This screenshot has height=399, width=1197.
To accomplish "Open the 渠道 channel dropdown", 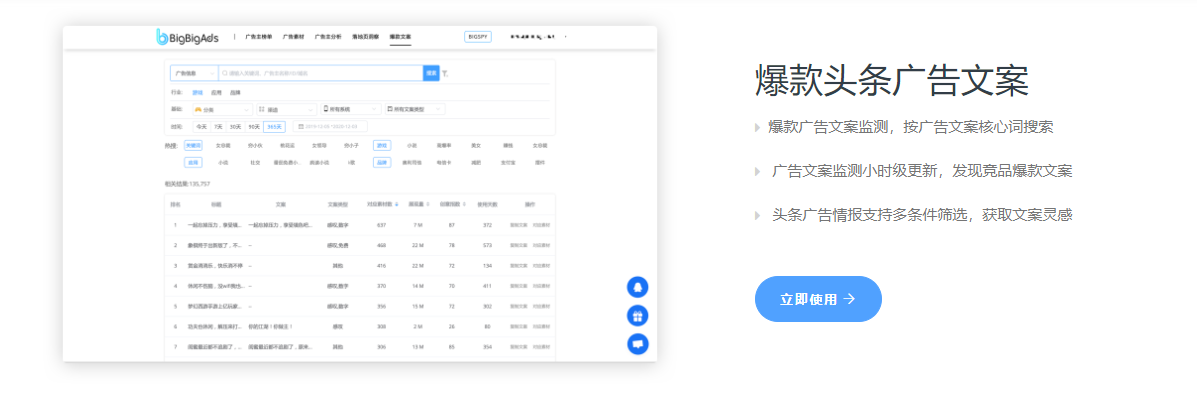I will coord(286,109).
